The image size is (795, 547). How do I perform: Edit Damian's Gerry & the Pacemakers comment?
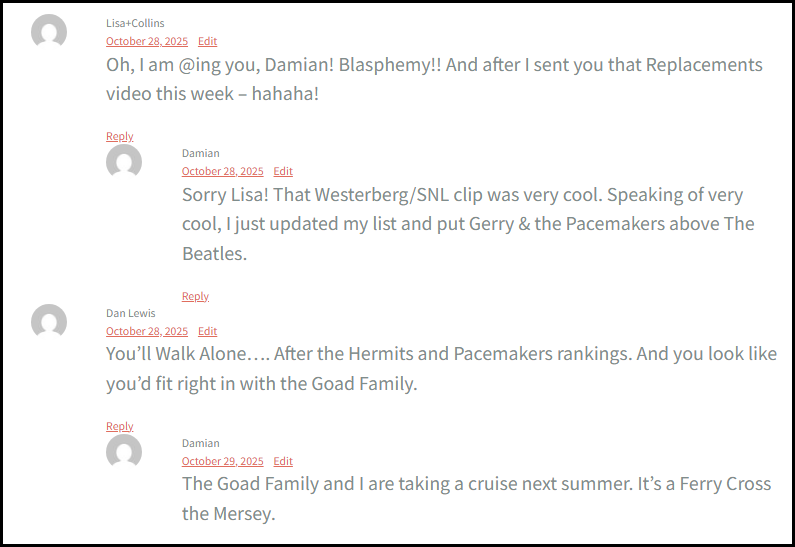pyautogui.click(x=283, y=171)
